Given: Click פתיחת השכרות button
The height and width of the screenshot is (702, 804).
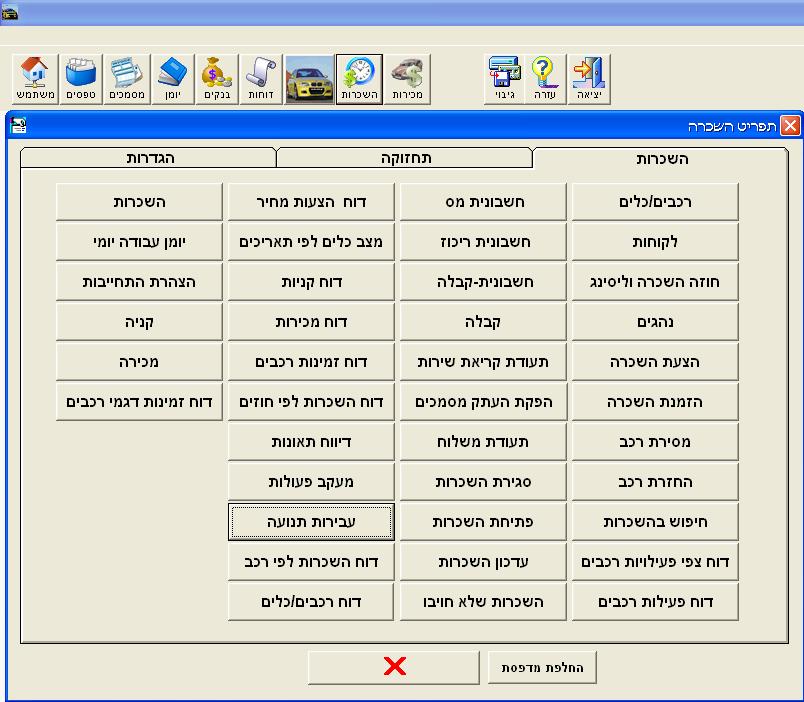Looking at the screenshot, I should [483, 522].
